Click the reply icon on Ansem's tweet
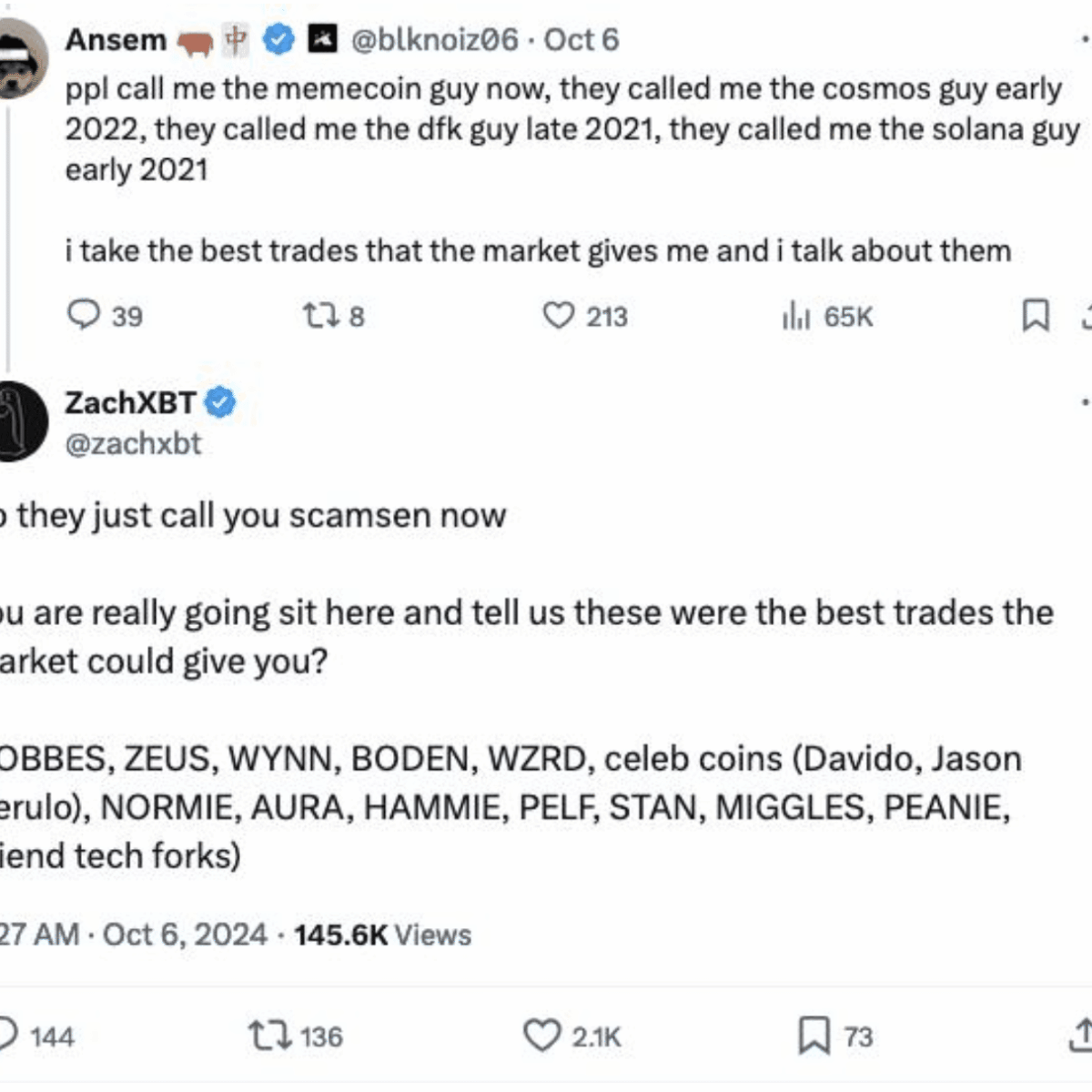Image resolution: width=1092 pixels, height=1092 pixels. (x=84, y=315)
